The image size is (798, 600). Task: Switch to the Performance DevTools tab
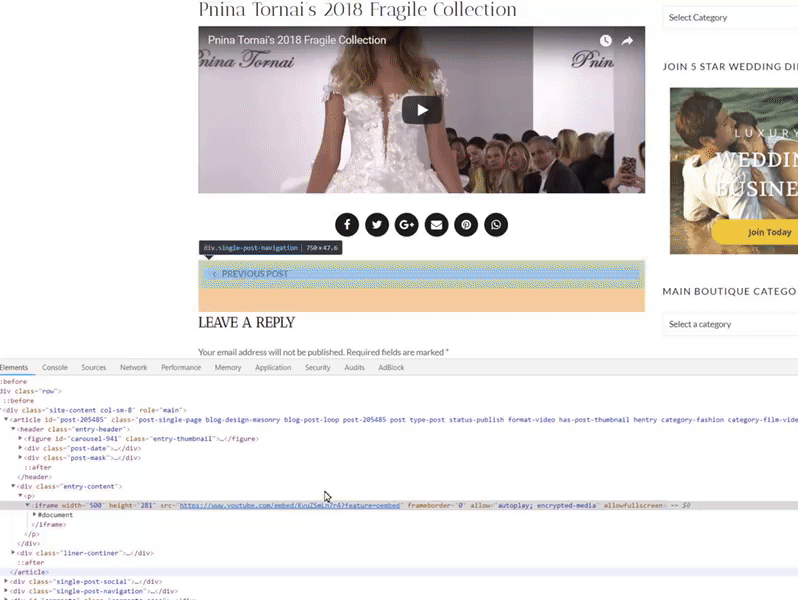[x=181, y=367]
